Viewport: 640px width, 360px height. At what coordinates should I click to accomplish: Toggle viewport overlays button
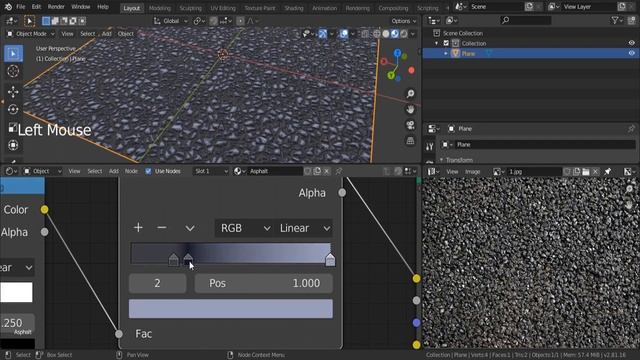click(344, 34)
